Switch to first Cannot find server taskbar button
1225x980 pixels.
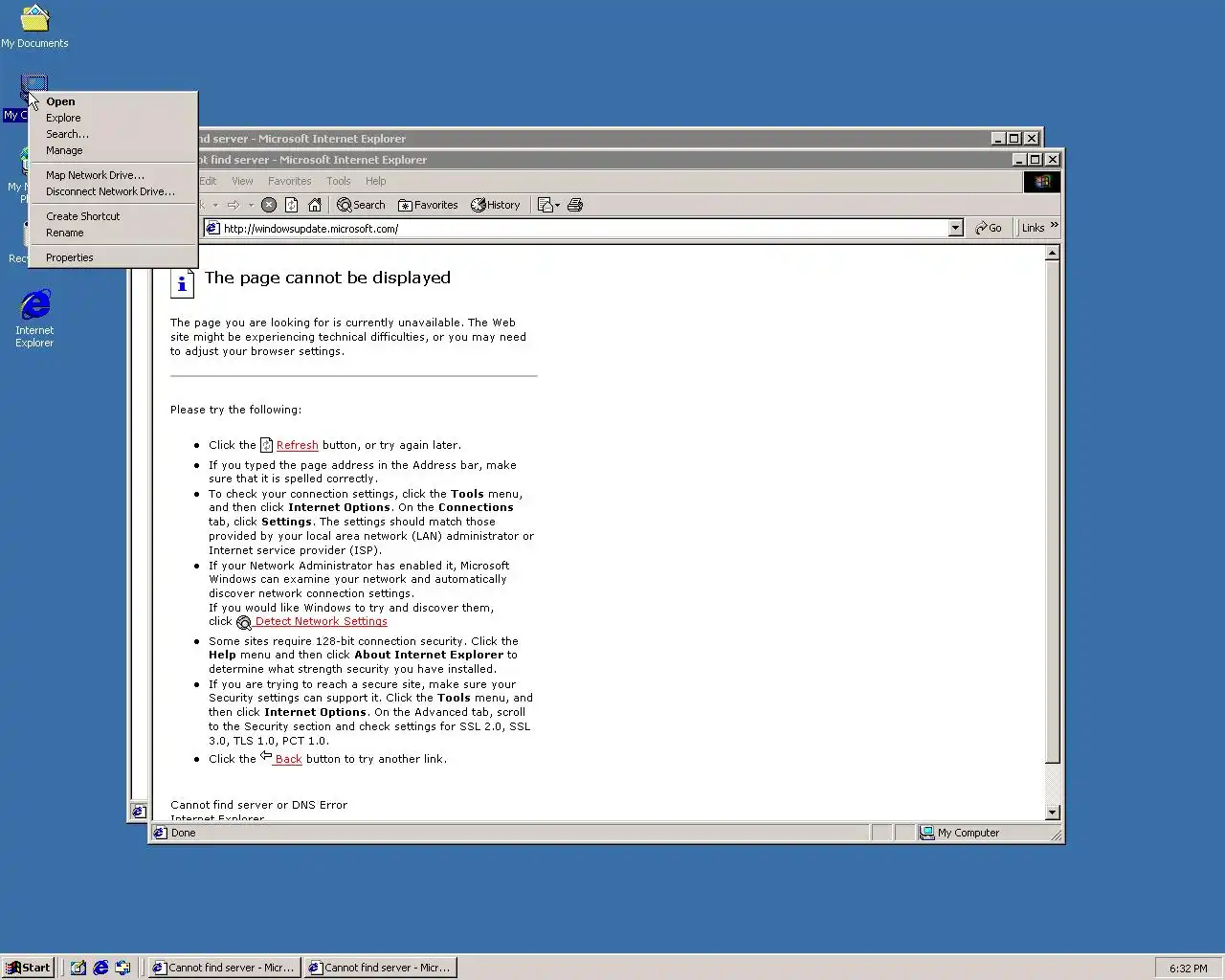[224, 968]
